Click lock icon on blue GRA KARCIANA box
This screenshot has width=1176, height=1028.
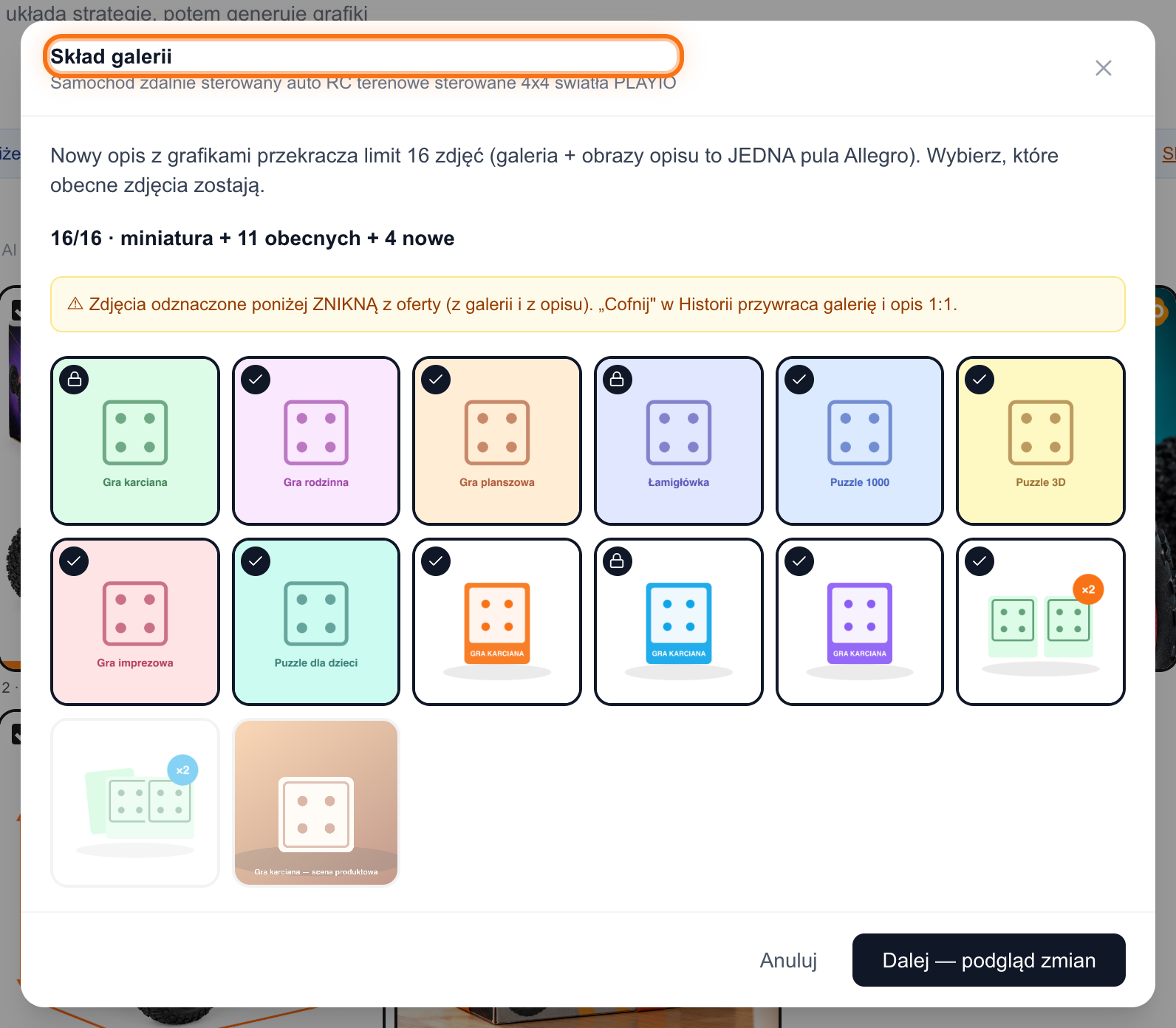pyautogui.click(x=618, y=561)
